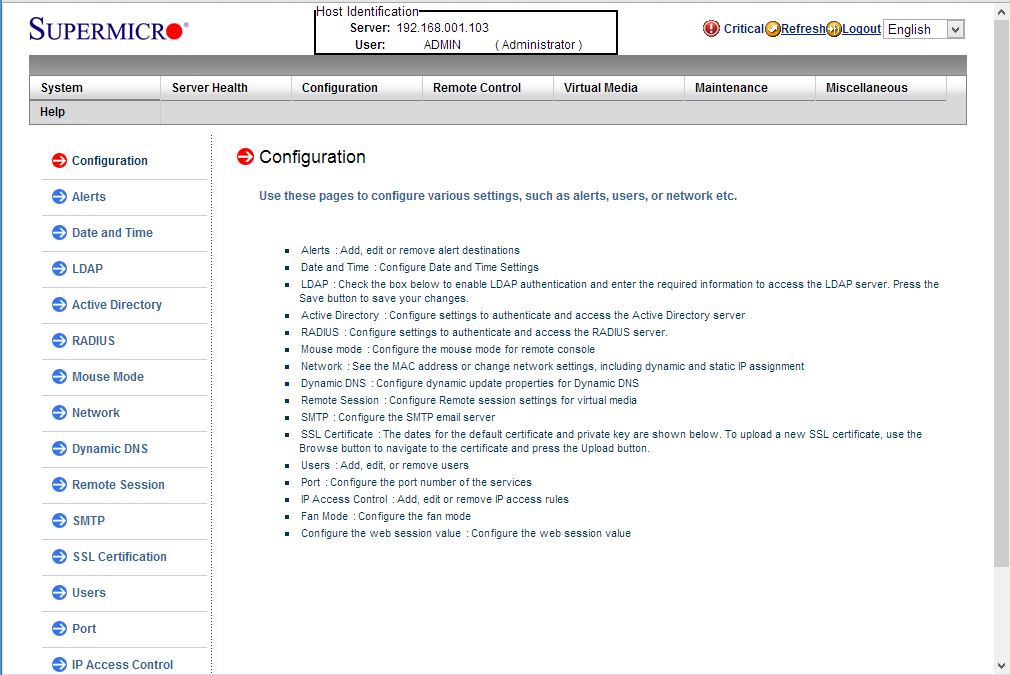Image resolution: width=1010 pixels, height=675 pixels.
Task: Open the Network sidebar link
Action: coord(95,413)
